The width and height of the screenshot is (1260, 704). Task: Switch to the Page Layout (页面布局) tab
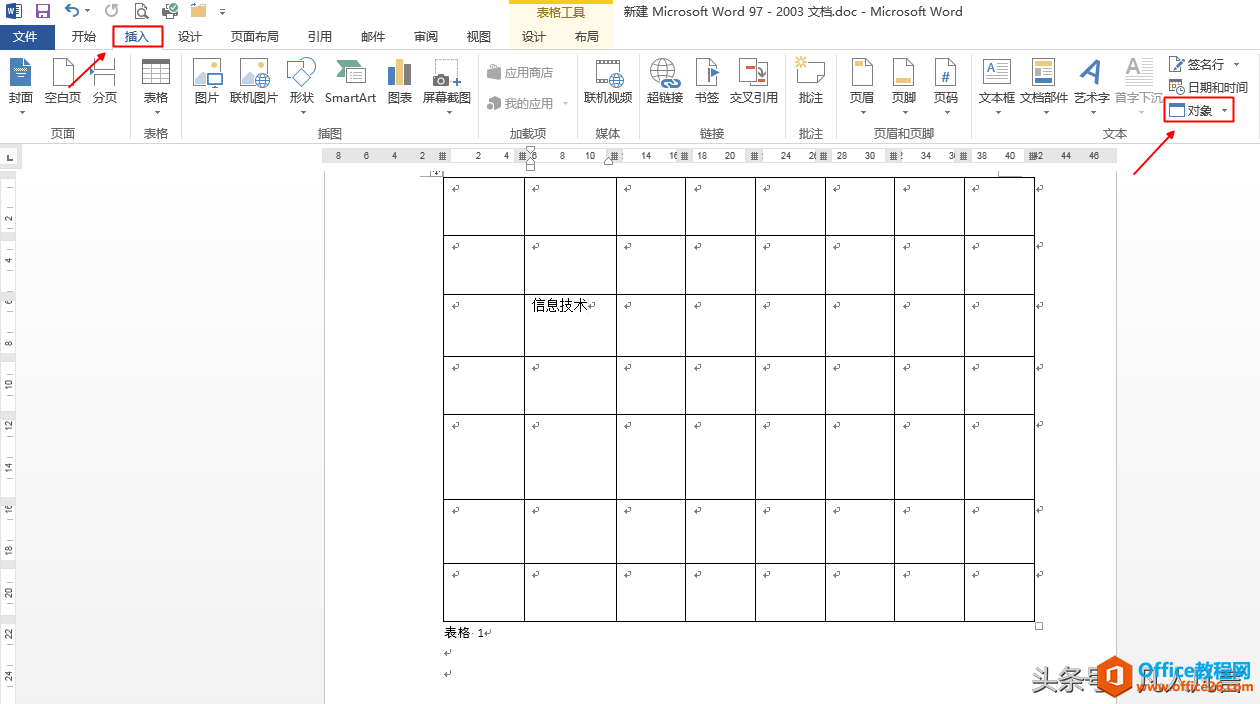[x=254, y=37]
